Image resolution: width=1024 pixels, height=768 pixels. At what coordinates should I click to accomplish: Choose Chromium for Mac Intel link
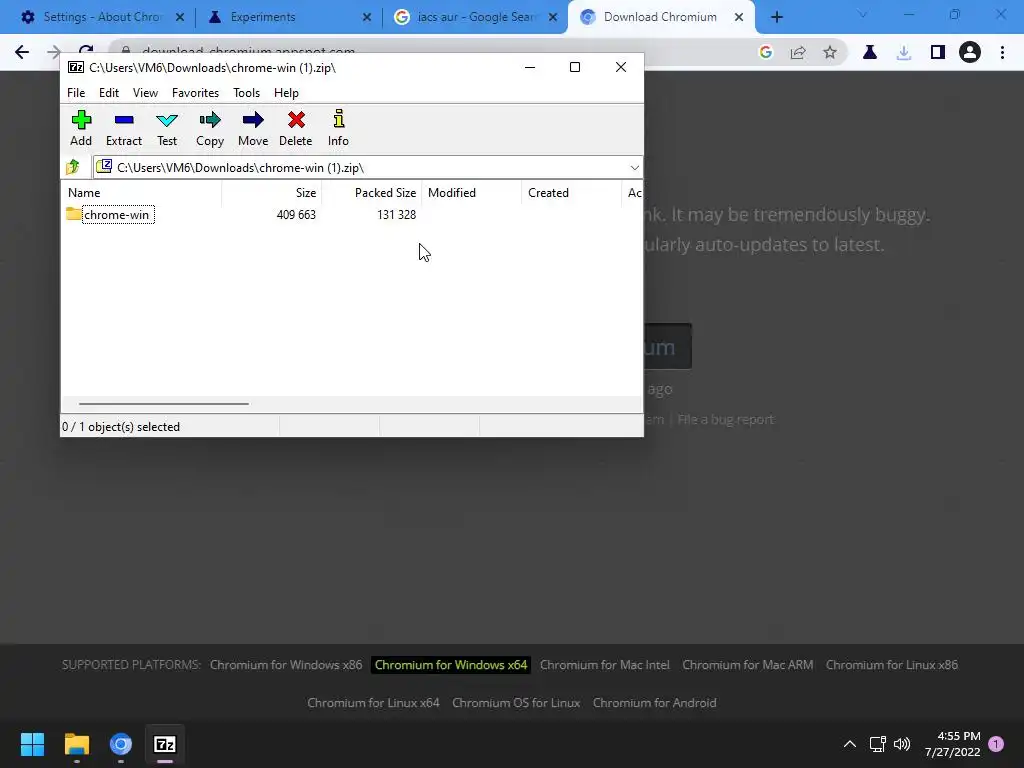[x=605, y=665]
